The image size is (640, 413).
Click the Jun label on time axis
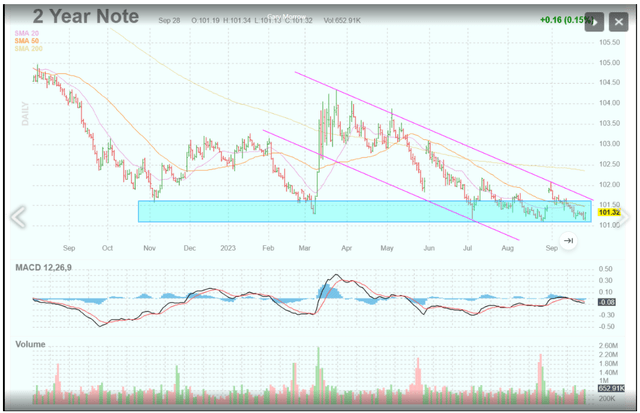[429, 248]
